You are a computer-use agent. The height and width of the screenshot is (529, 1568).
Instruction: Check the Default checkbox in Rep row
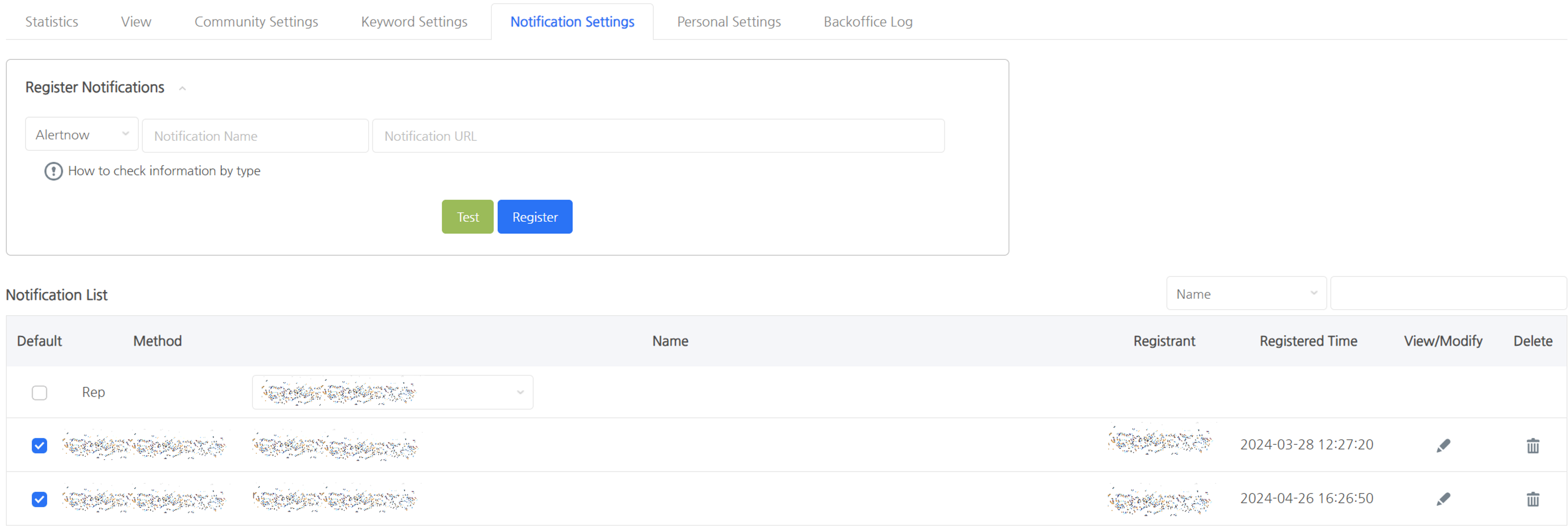40,393
